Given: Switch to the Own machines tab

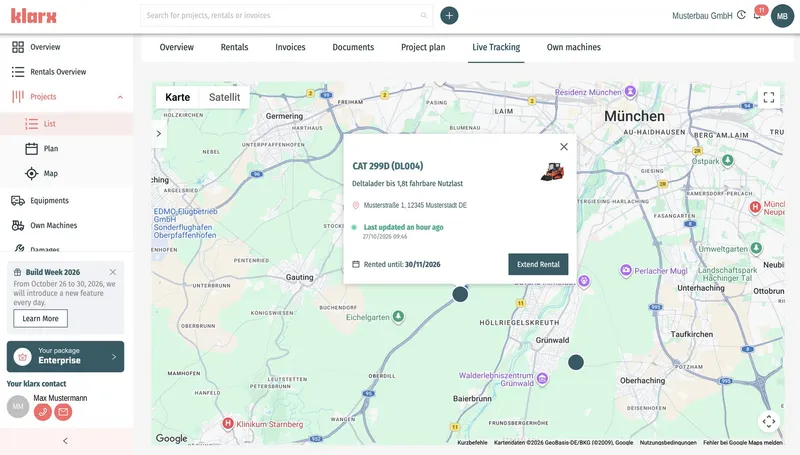Looking at the screenshot, I should [x=573, y=47].
